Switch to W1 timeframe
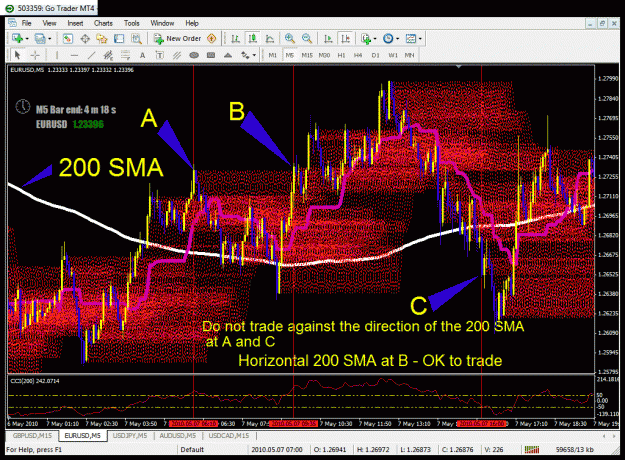Screen dimensions: 625x460 click(x=393, y=55)
